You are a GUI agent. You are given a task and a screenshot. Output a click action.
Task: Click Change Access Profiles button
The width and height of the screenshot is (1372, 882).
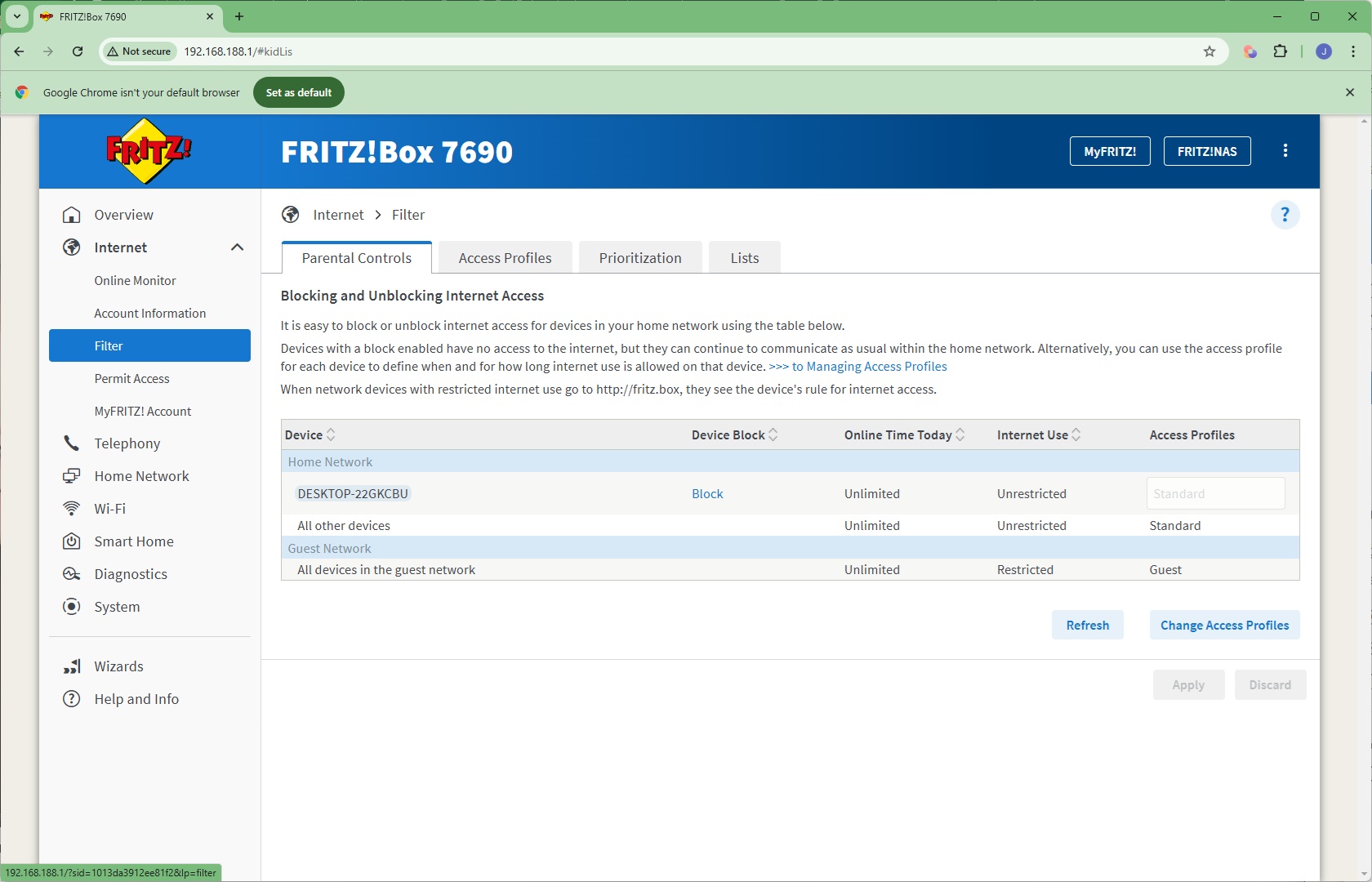pyautogui.click(x=1225, y=625)
